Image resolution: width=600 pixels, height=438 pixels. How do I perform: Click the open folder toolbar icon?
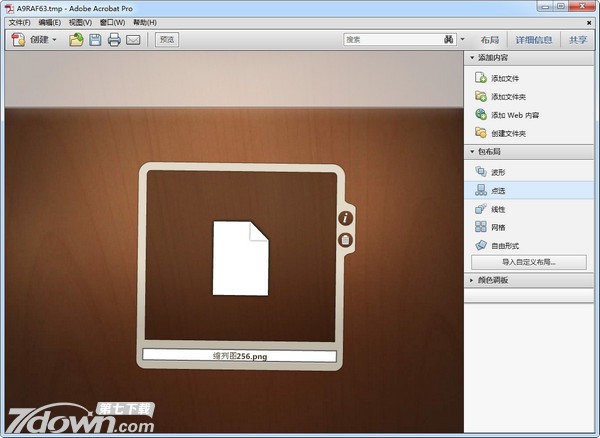tap(76, 40)
